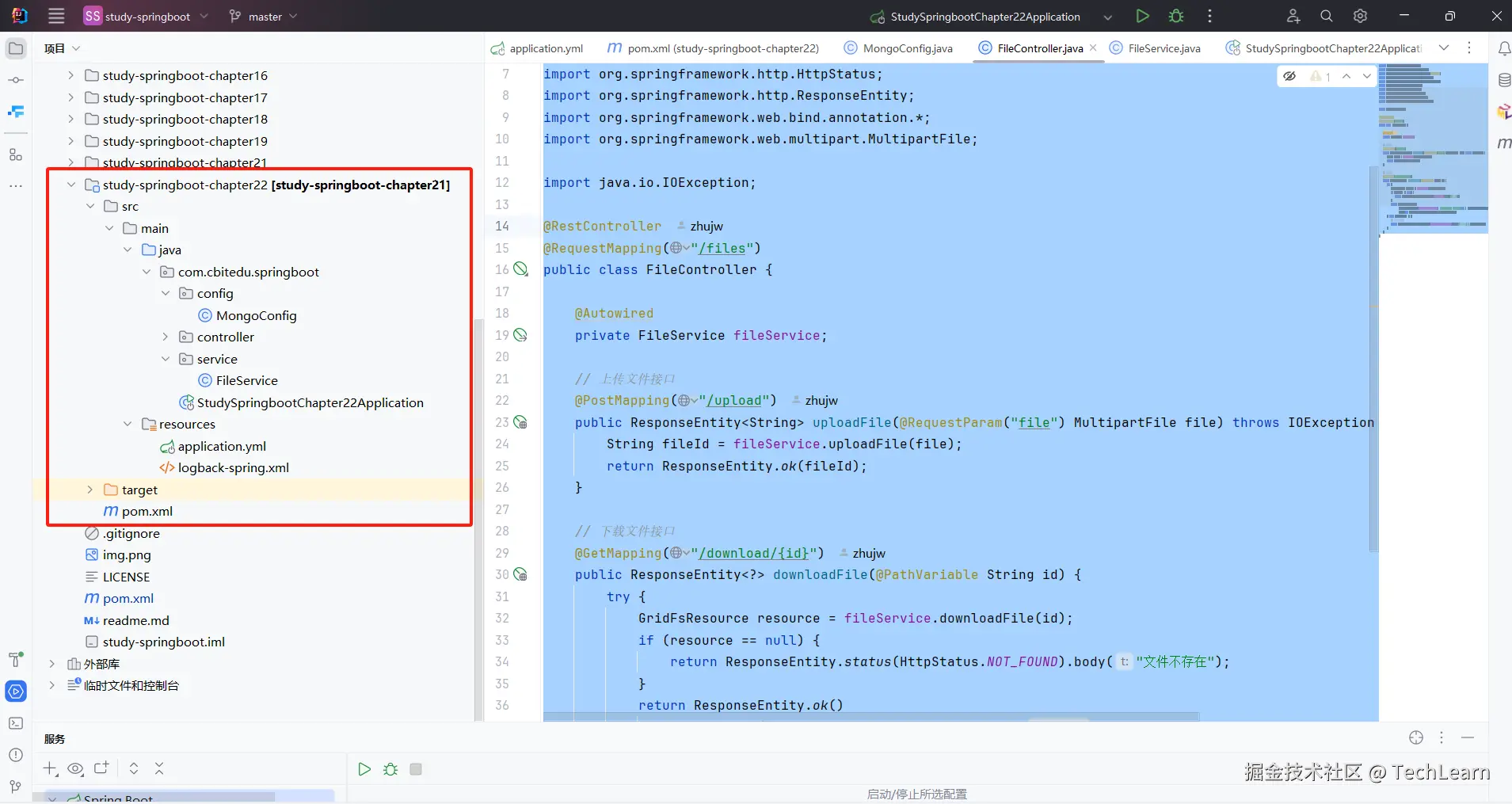Screen dimensions: 1512x804
Task: Go to previous highlighted error arrow
Action: pos(1346,76)
